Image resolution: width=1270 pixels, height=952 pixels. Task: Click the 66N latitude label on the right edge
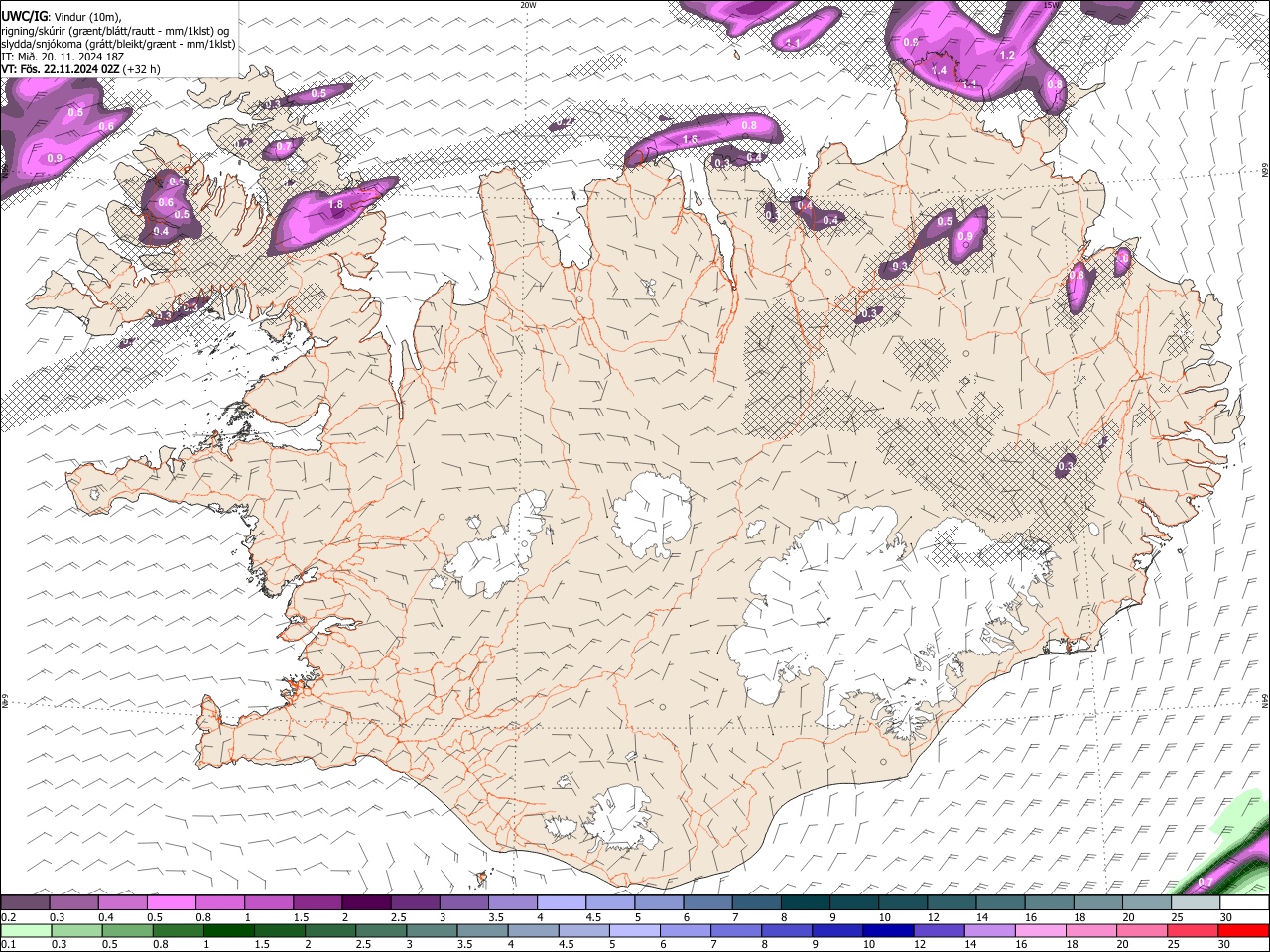coord(1265,171)
